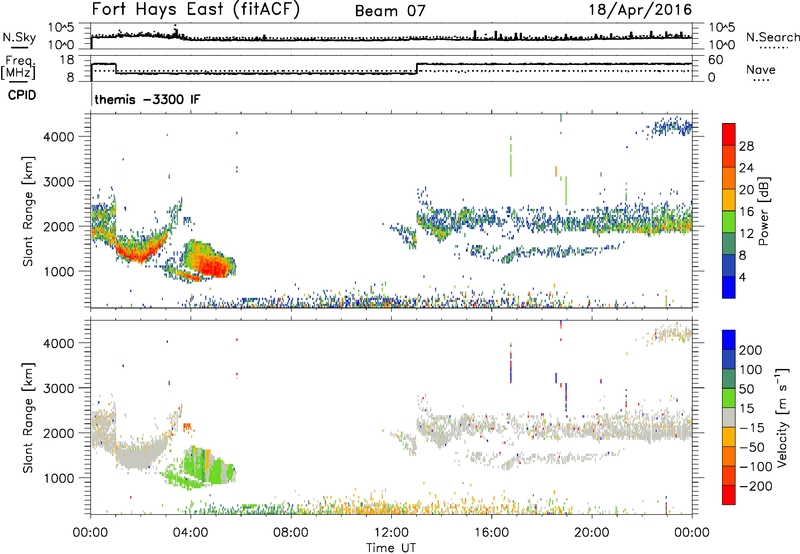800x554 pixels.
Task: Click the 'Slant Range [km]' label of power panel
Action: (x=28, y=211)
